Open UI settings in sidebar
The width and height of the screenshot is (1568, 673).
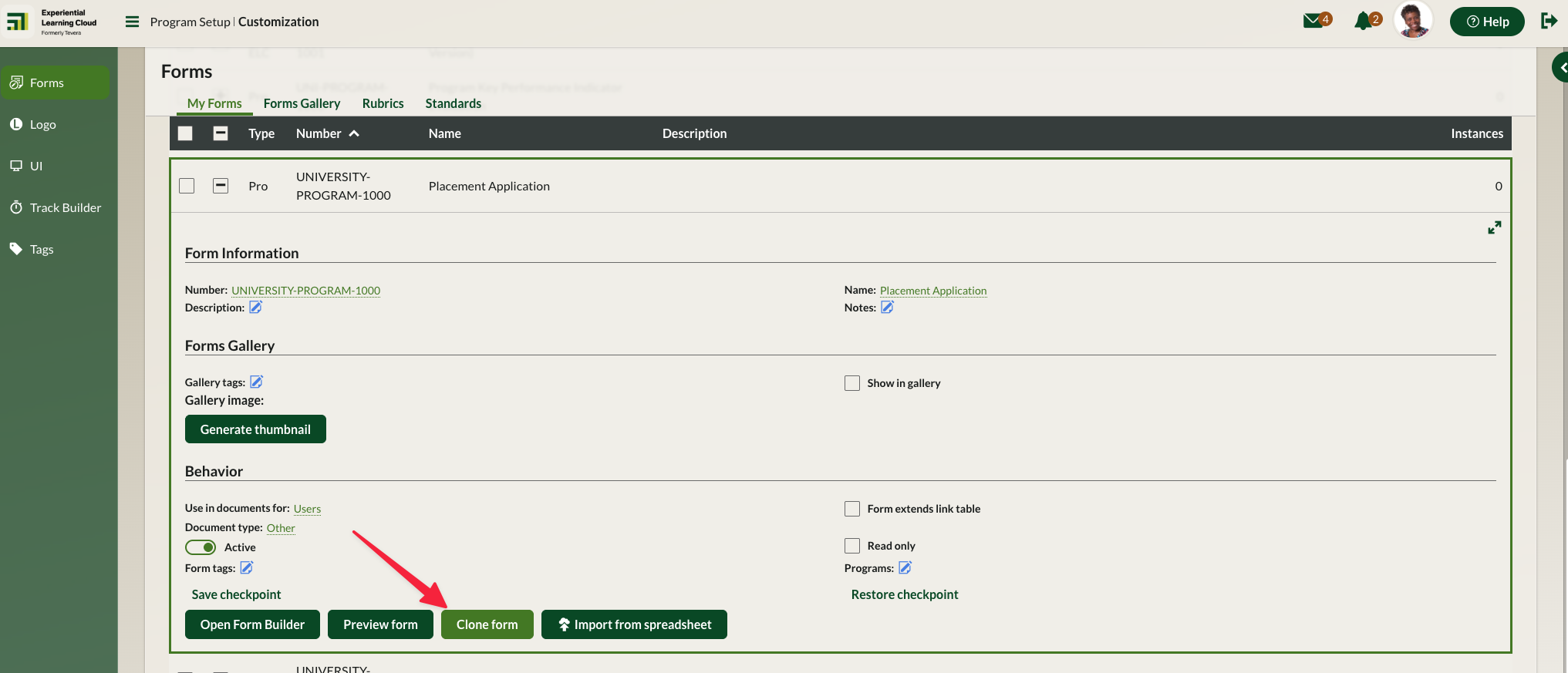click(x=55, y=166)
